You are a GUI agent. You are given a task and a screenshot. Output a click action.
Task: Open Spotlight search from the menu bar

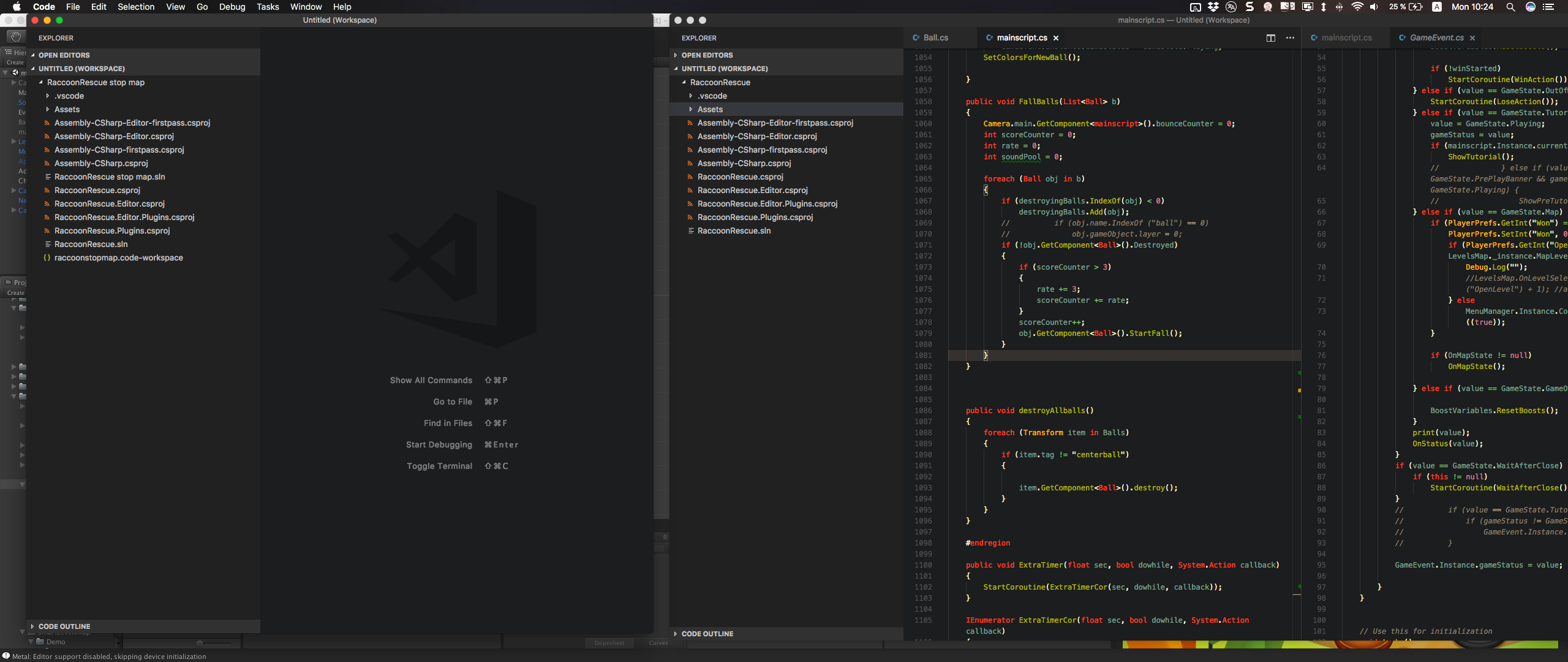coord(1510,7)
